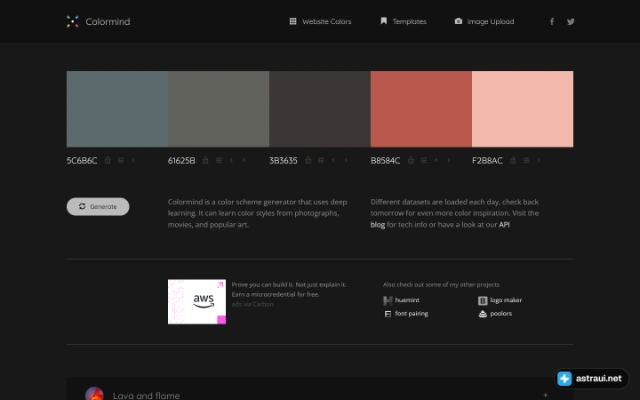Click hex code text B8584C
The height and width of the screenshot is (400, 640).
385,160
